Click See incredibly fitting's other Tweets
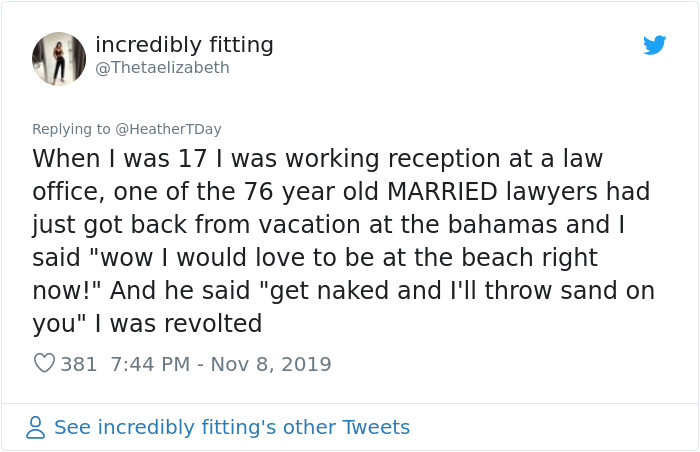This screenshot has height=452, width=700. click(231, 427)
